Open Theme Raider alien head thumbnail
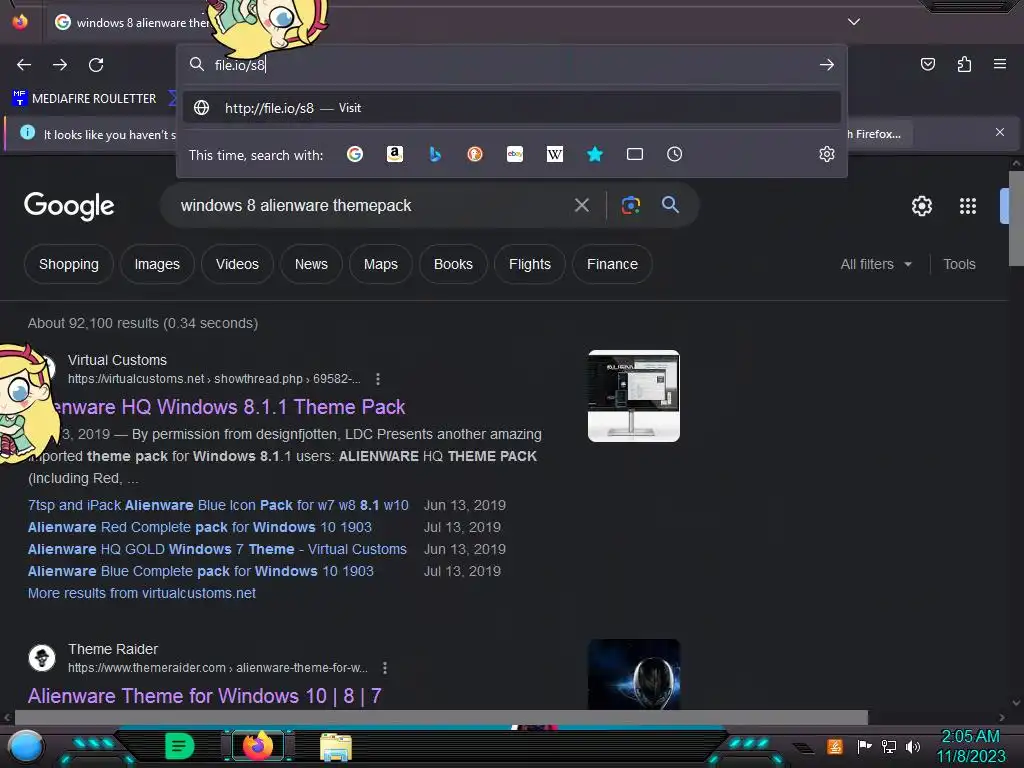Screen dimensions: 1024x768 [633, 674]
